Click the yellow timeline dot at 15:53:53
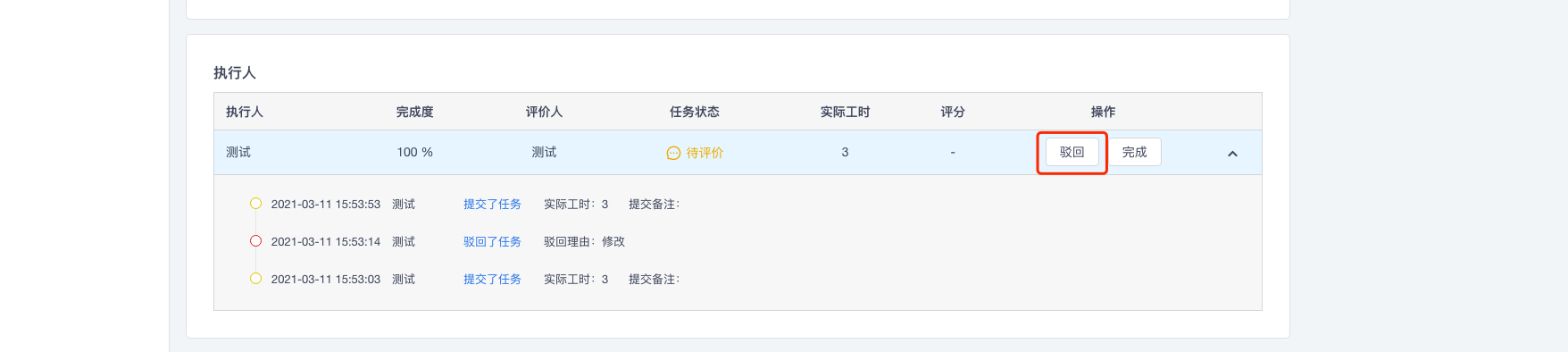1568x352 pixels. (255, 204)
